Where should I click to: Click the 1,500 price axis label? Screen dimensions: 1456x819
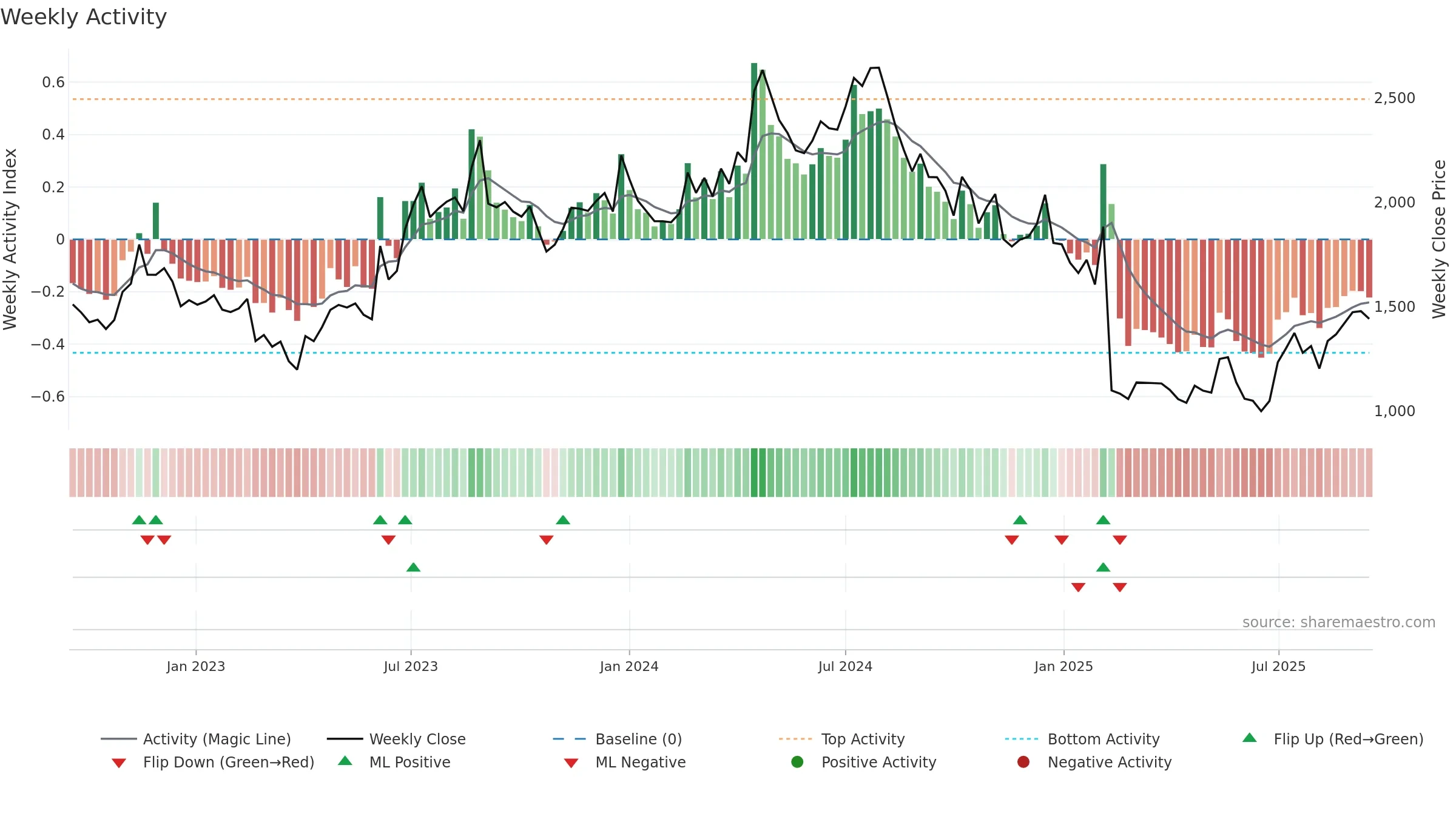point(1395,307)
